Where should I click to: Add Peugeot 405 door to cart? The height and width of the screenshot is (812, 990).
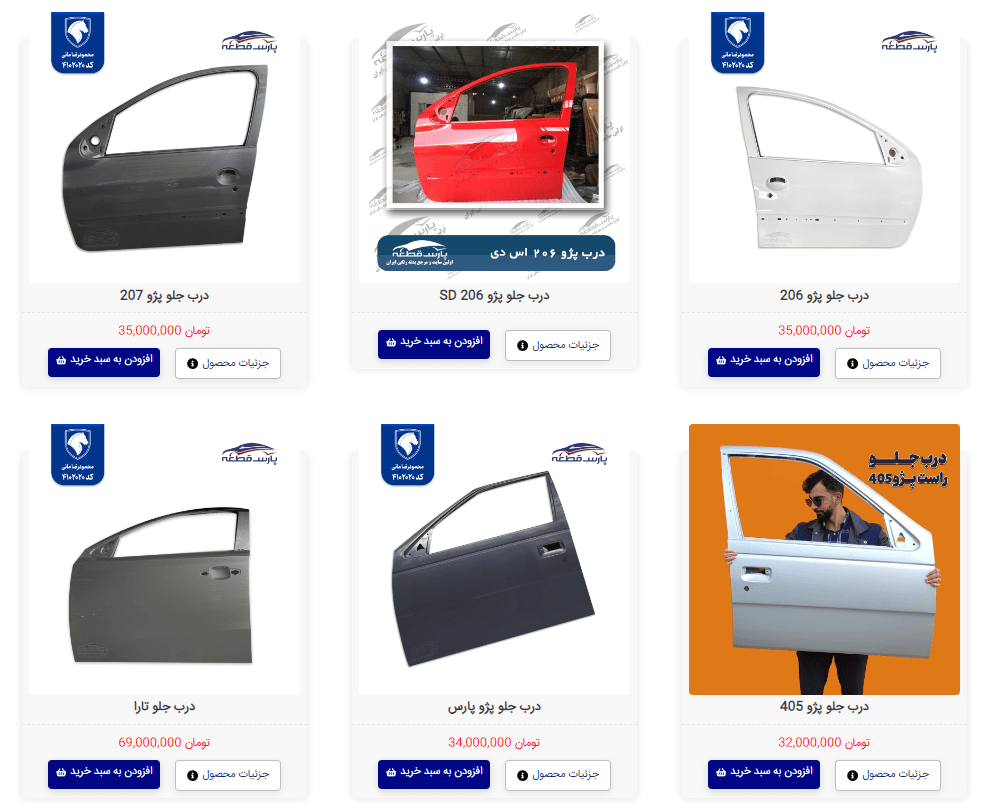point(764,774)
